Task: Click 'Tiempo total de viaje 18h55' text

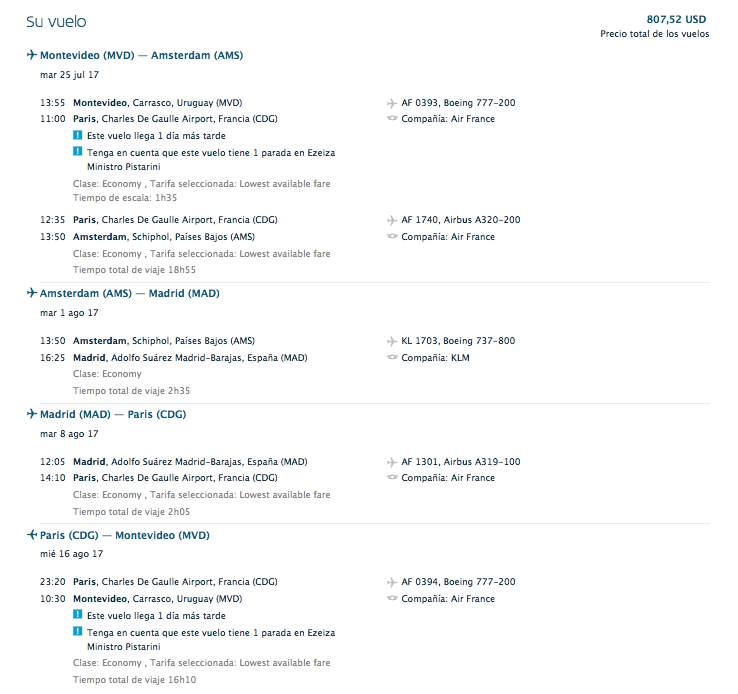Action: click(134, 270)
